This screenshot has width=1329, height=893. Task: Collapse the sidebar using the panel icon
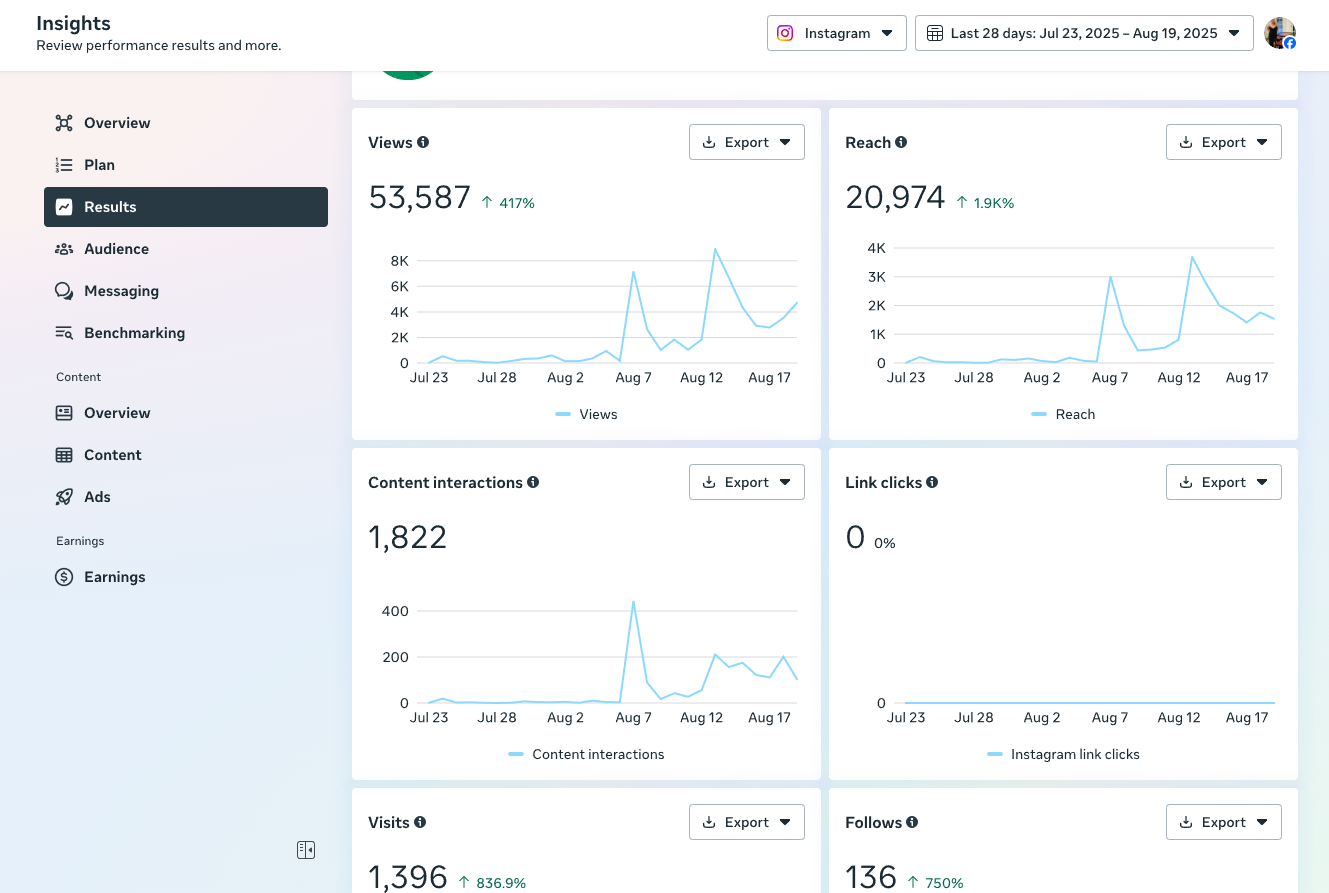coord(306,850)
